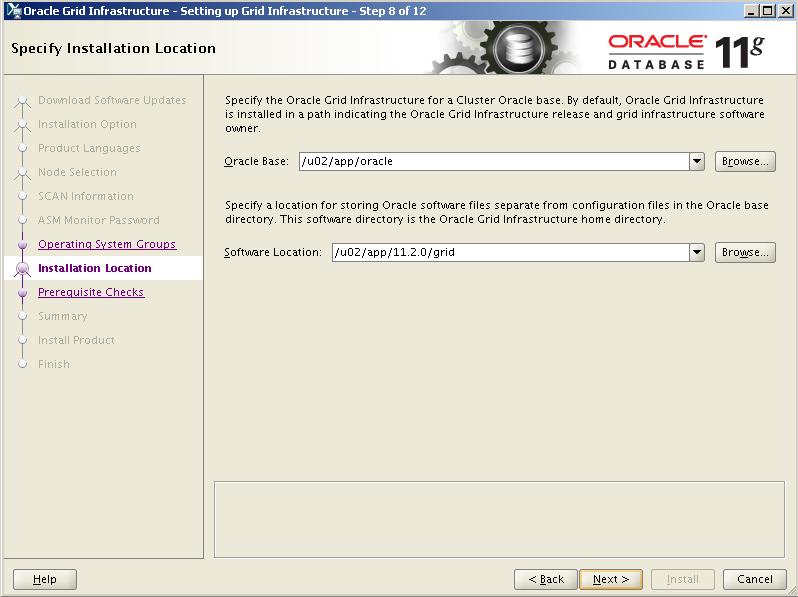The image size is (798, 597).
Task: Click the Prerequisite Checks step bullet
Action: click(x=22, y=293)
